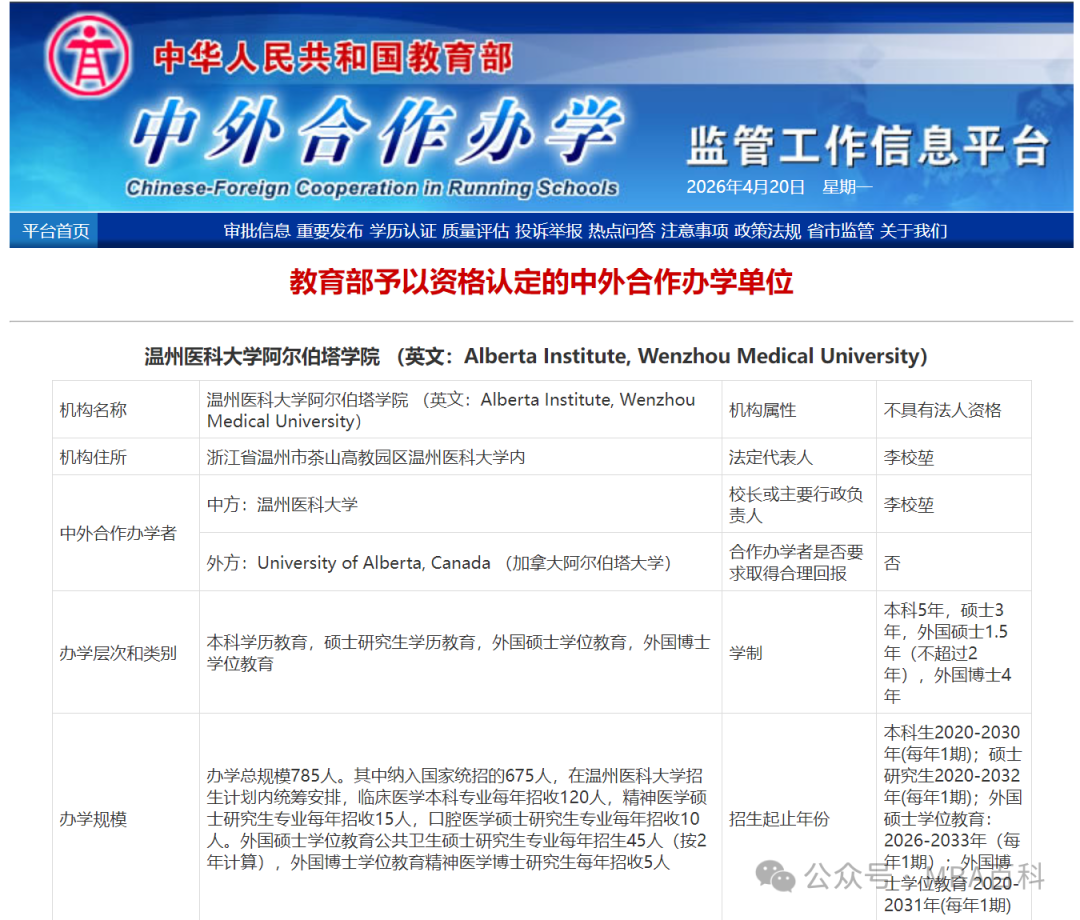Screen dimensions: 1080x920
Task: Click the red heading 教育部予以资格认定的中外合作办学单位
Action: 540,284
